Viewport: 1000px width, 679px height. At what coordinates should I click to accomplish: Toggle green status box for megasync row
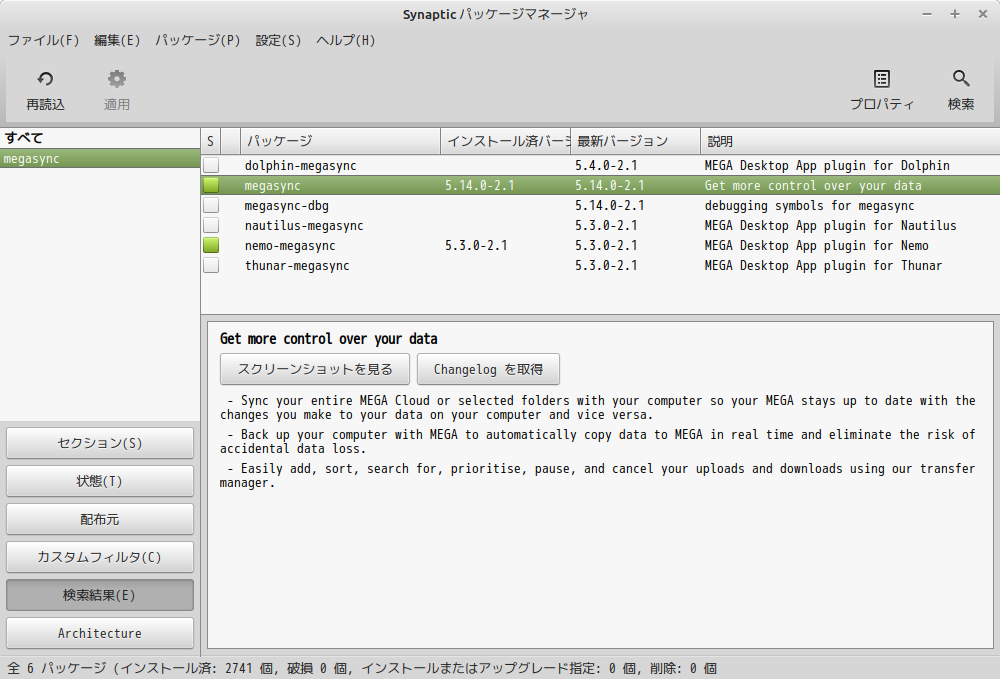click(211, 186)
